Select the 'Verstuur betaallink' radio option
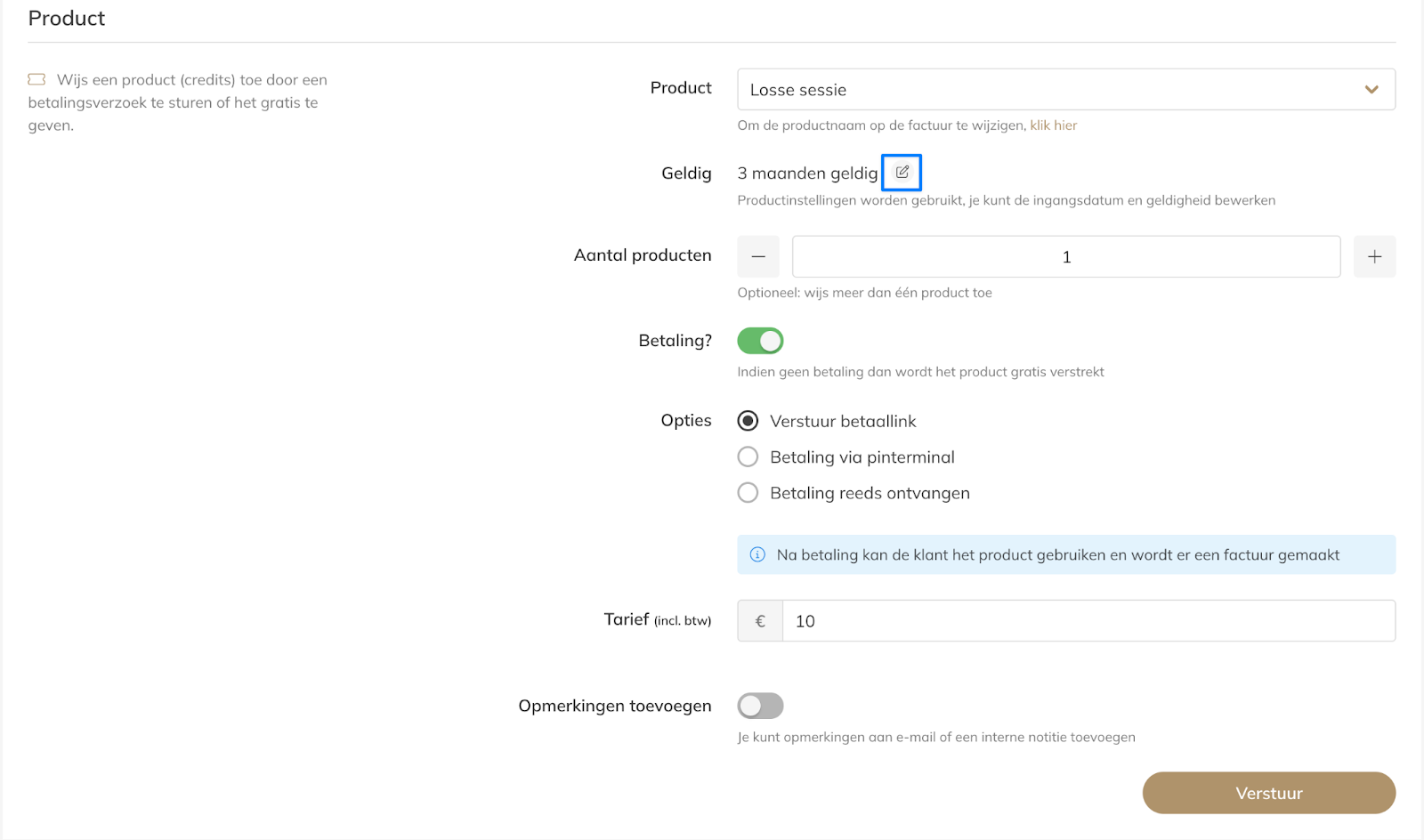Image resolution: width=1424 pixels, height=840 pixels. tap(748, 421)
